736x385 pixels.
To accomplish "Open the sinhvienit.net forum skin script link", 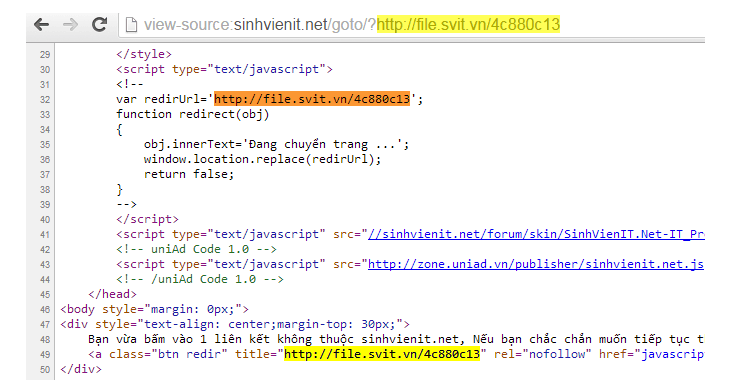I will [x=536, y=234].
